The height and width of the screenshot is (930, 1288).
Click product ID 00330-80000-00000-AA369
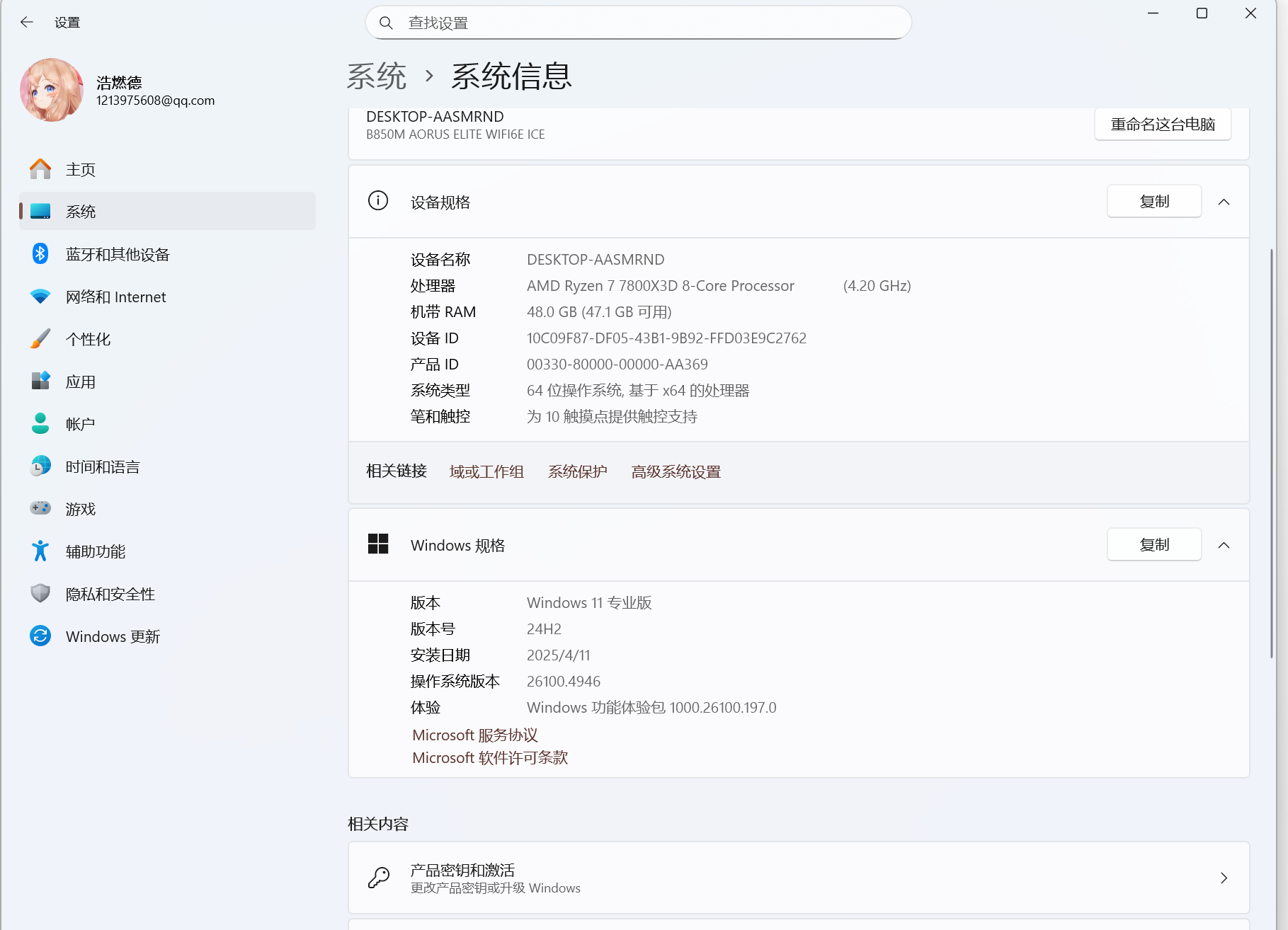617,364
